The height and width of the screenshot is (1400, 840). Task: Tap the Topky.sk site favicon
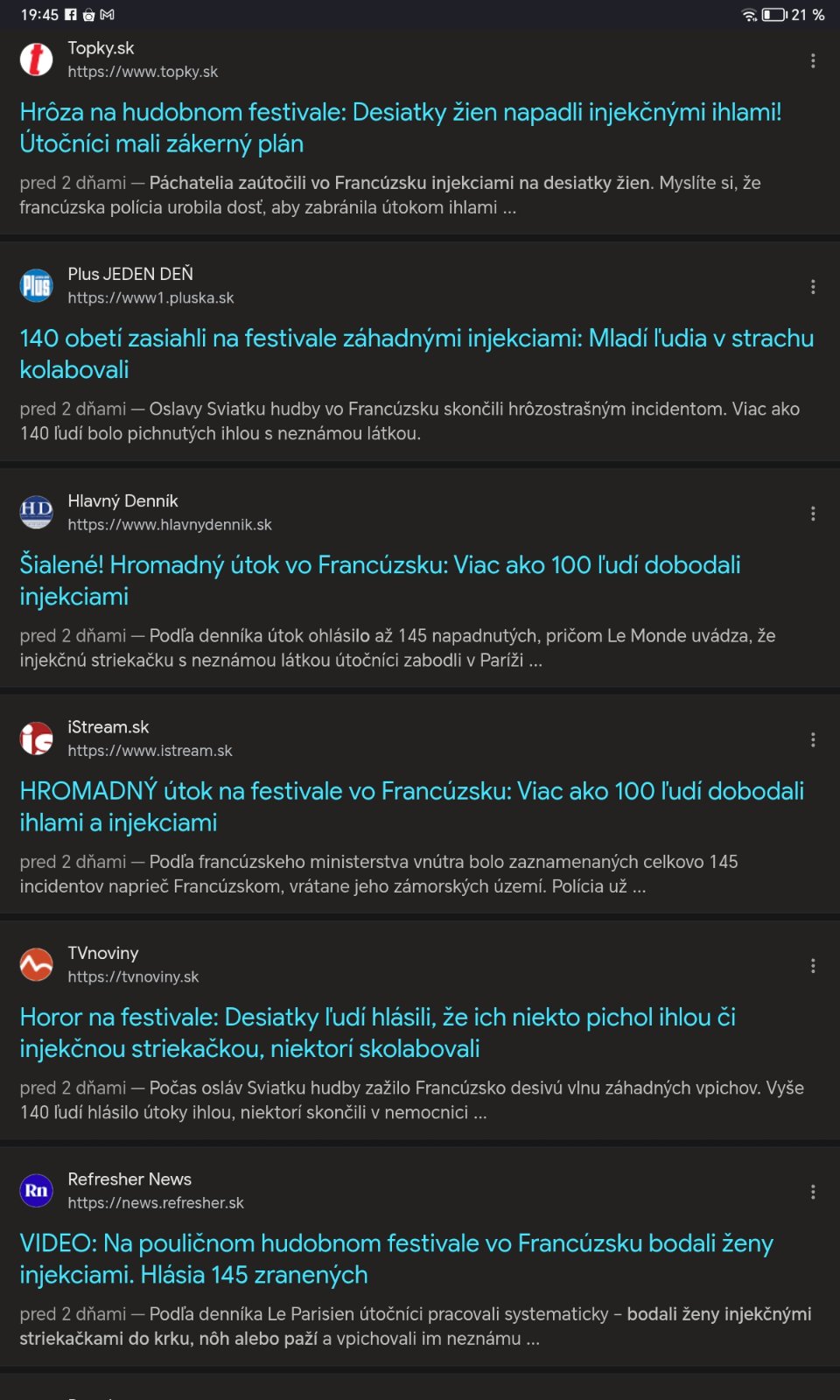click(x=36, y=59)
